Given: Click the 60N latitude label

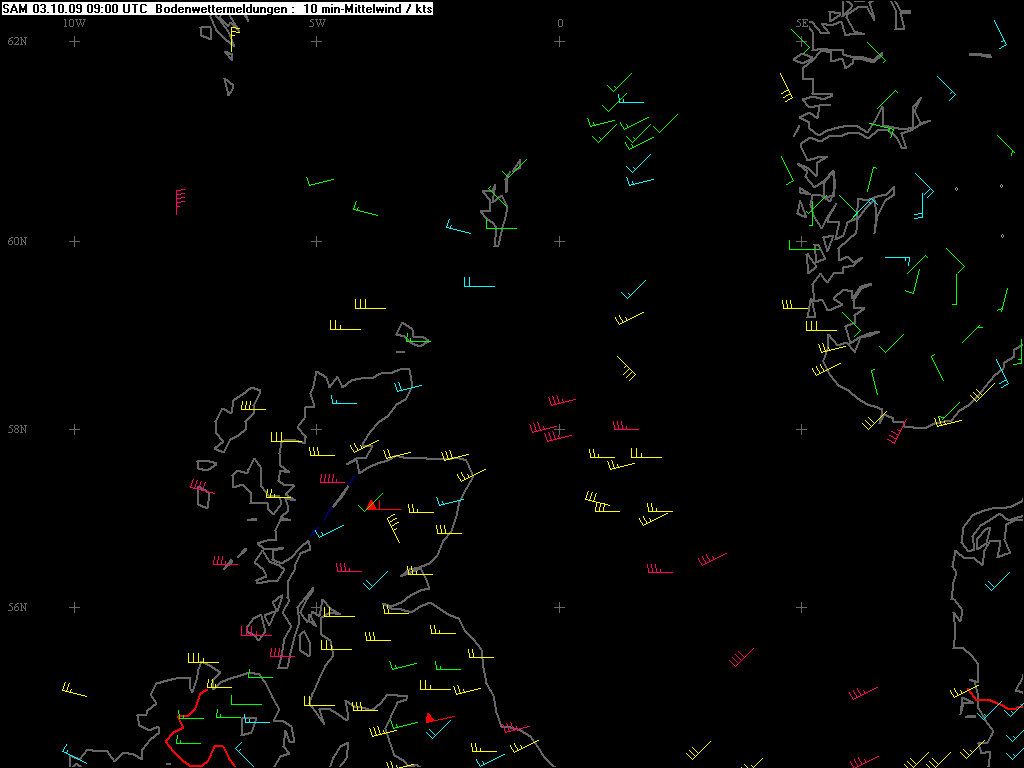Looking at the screenshot, I should pos(17,241).
